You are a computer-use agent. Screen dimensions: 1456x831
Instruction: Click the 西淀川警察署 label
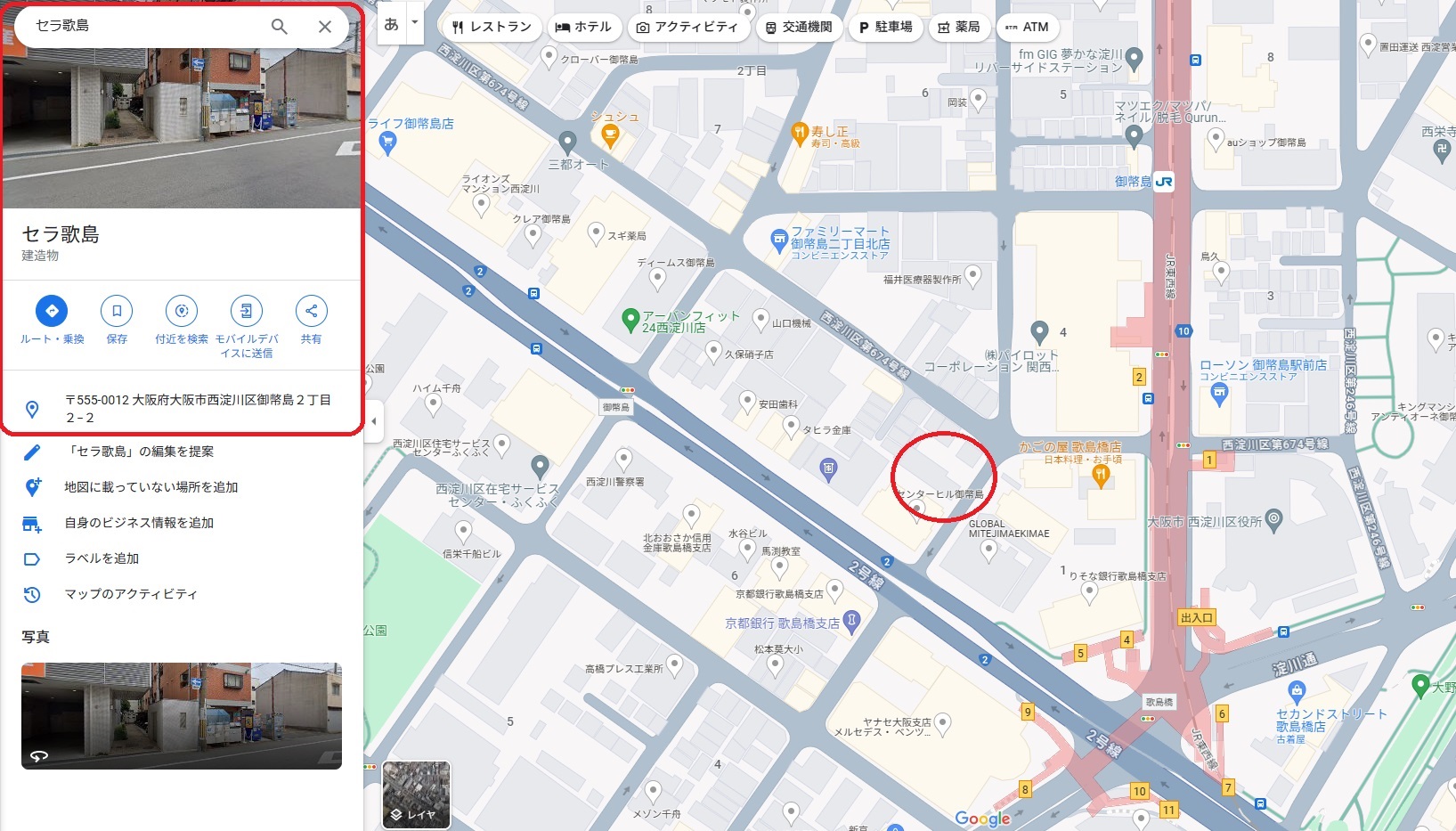coord(614,482)
